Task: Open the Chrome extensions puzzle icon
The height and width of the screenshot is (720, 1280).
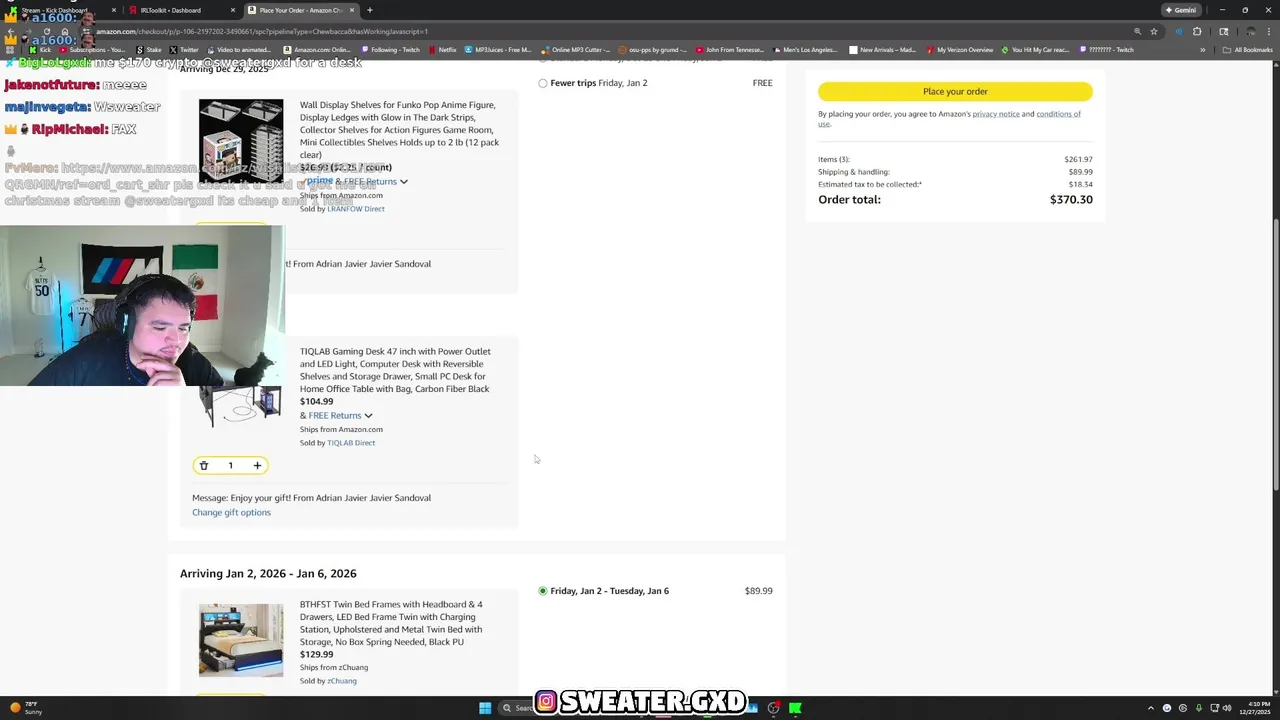Action: pyautogui.click(x=1197, y=31)
